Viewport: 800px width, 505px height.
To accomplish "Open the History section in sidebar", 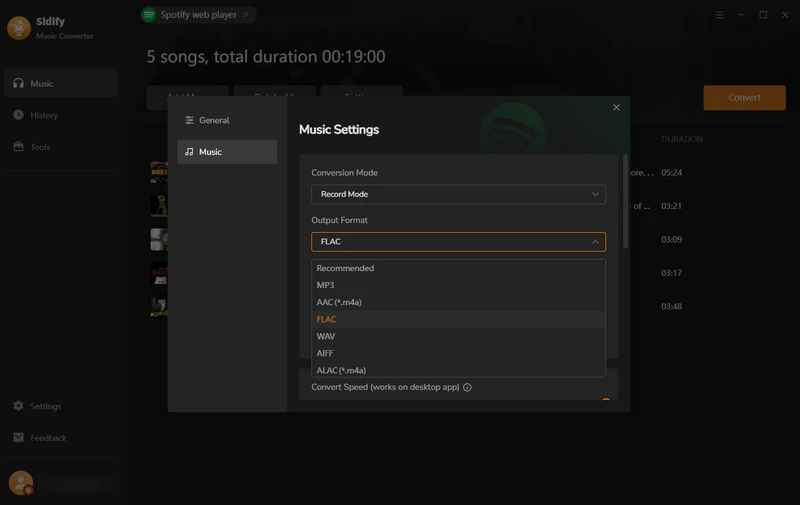I will click(x=61, y=115).
